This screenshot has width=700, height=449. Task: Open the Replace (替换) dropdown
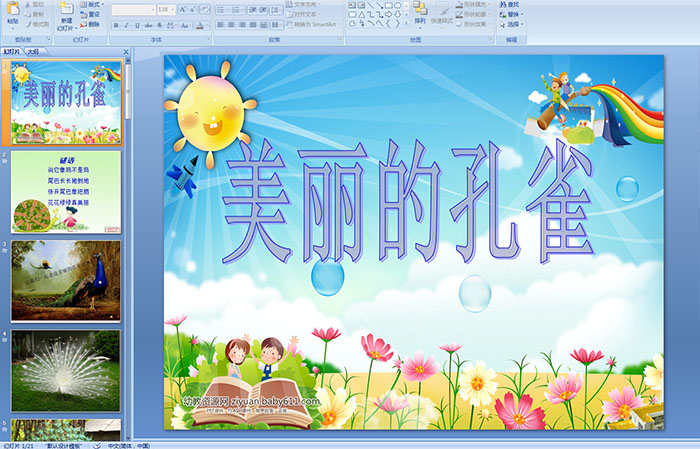(512, 14)
